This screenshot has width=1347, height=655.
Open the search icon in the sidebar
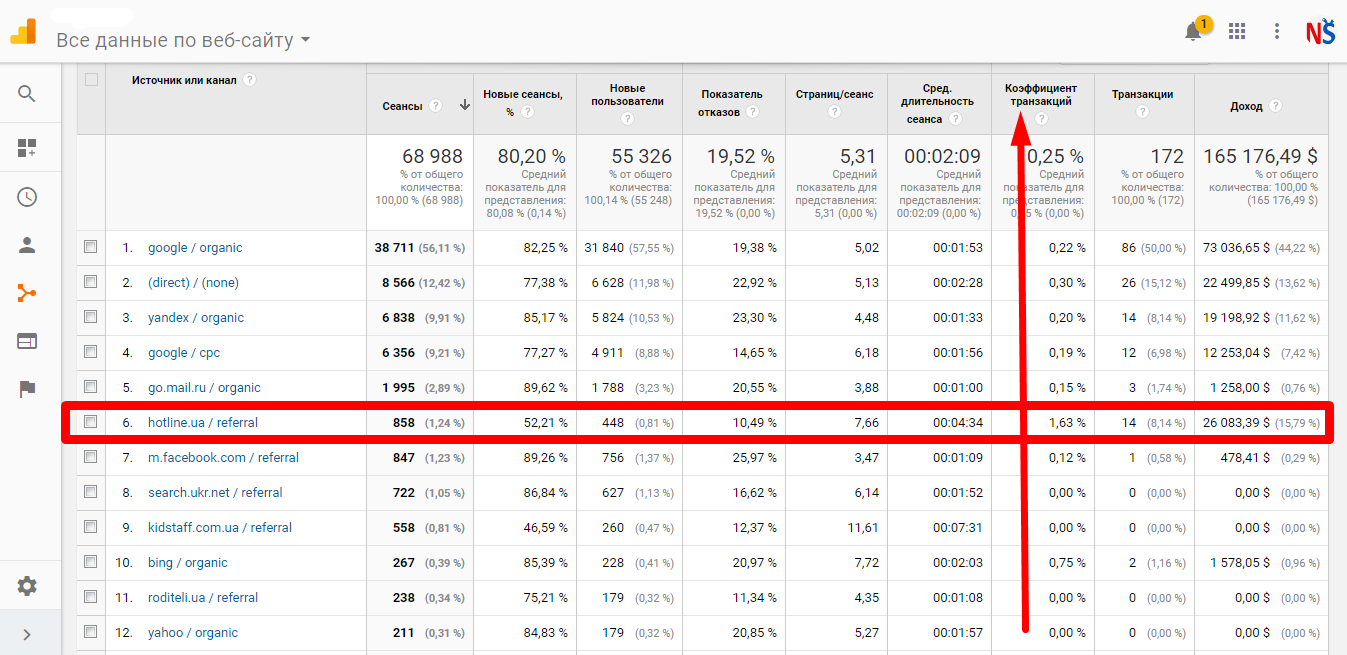[x=27, y=94]
